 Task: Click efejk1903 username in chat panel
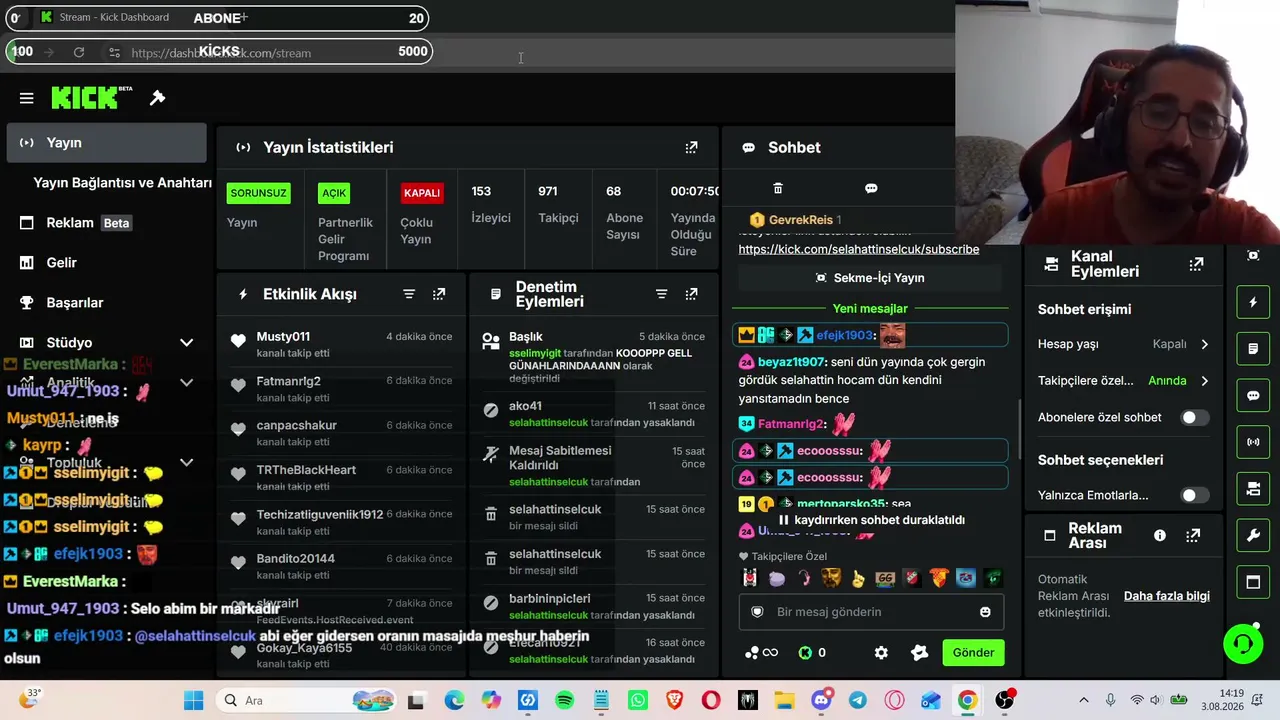(x=845, y=336)
